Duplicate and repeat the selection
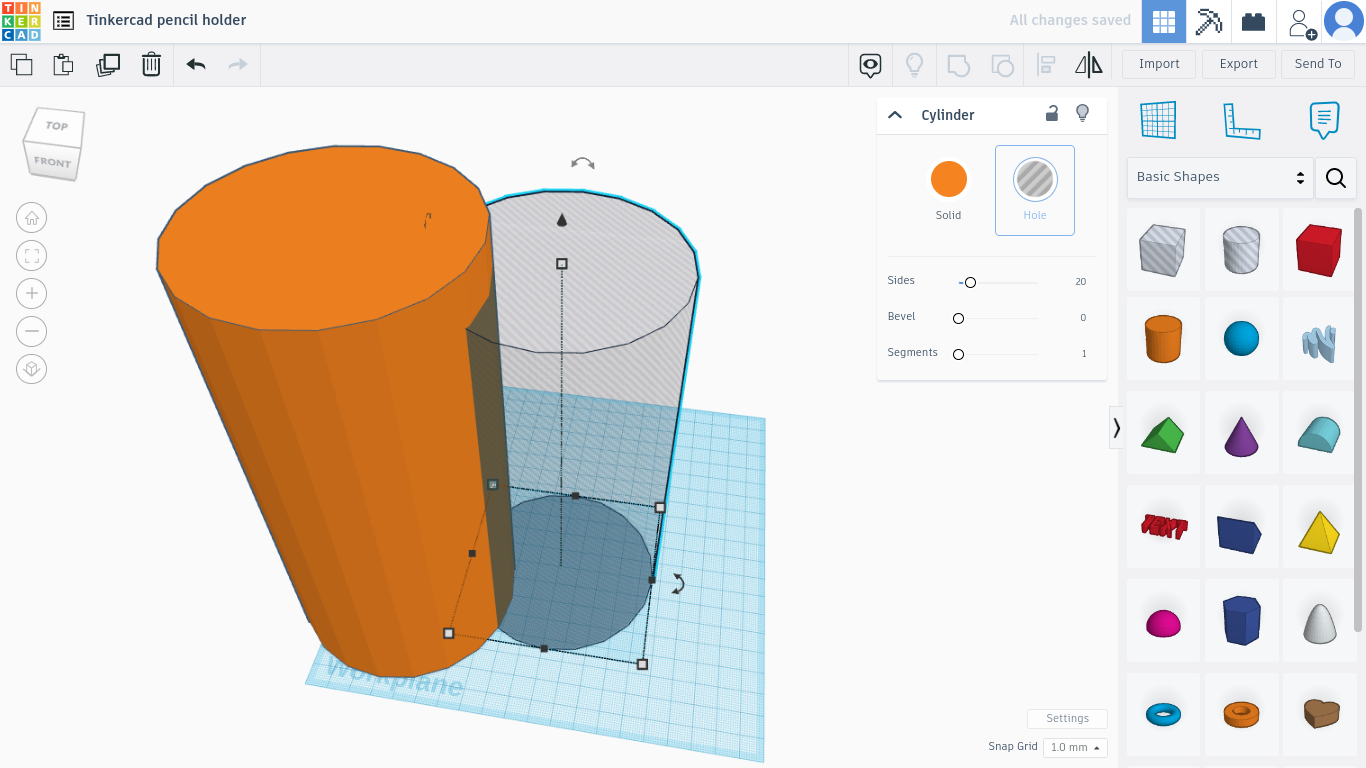Image resolution: width=1366 pixels, height=768 pixels. 108,65
